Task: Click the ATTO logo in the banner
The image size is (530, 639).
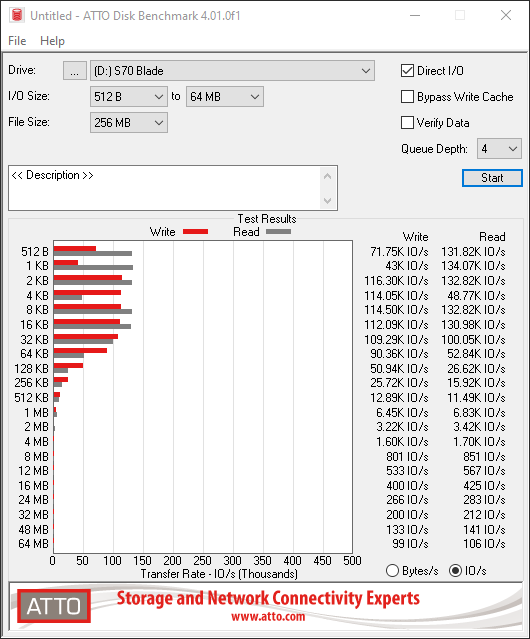Action: tap(54, 606)
